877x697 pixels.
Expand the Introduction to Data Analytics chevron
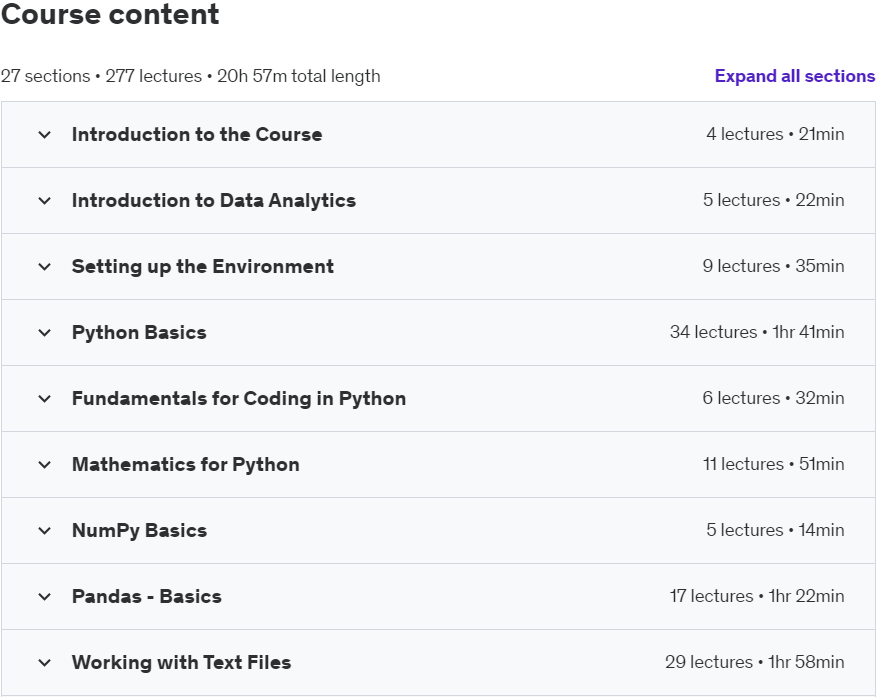point(44,201)
